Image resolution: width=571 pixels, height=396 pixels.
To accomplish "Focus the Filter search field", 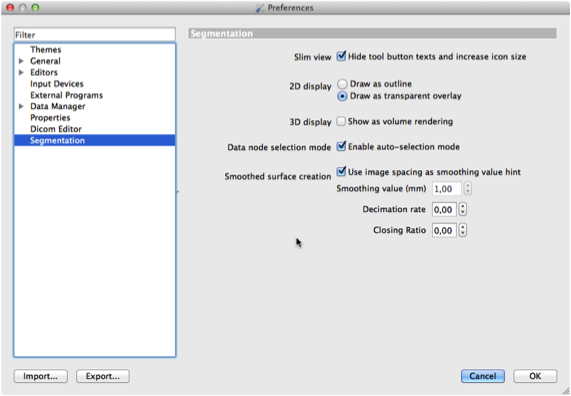I will tap(95, 35).
